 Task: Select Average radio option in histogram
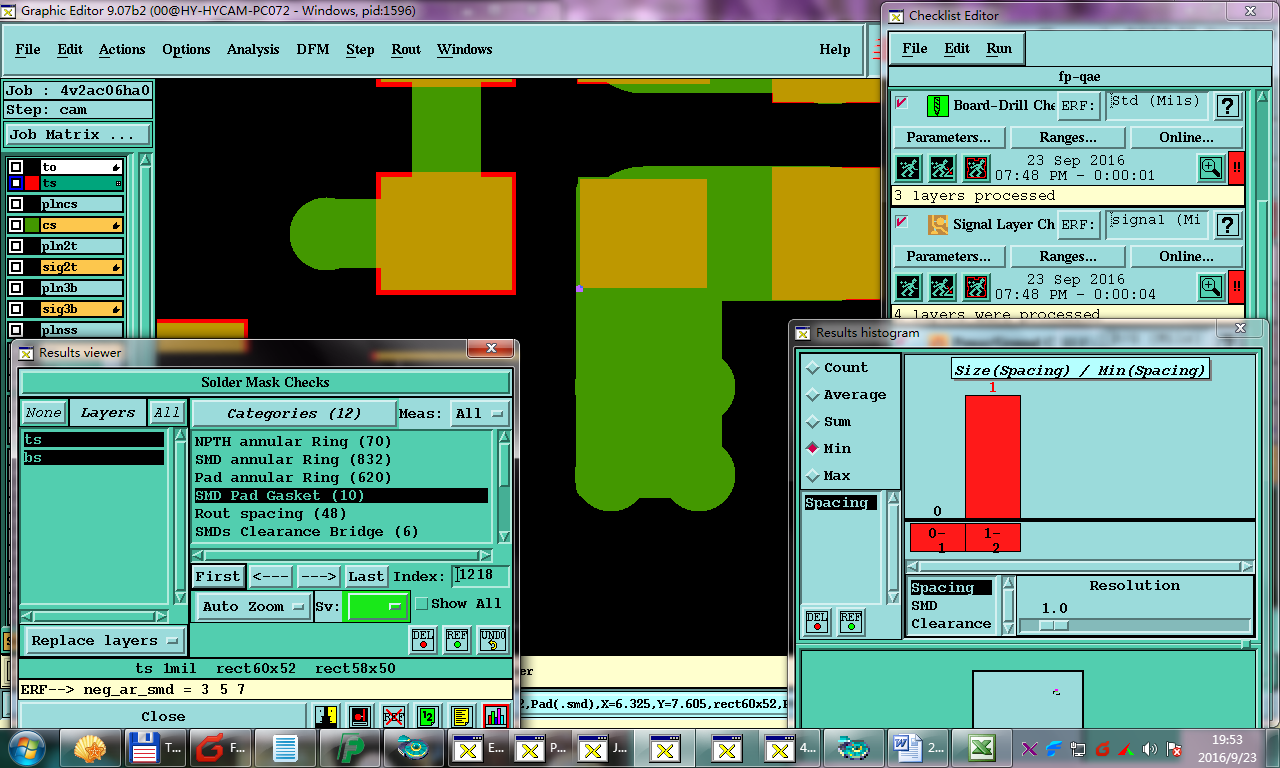click(x=813, y=395)
